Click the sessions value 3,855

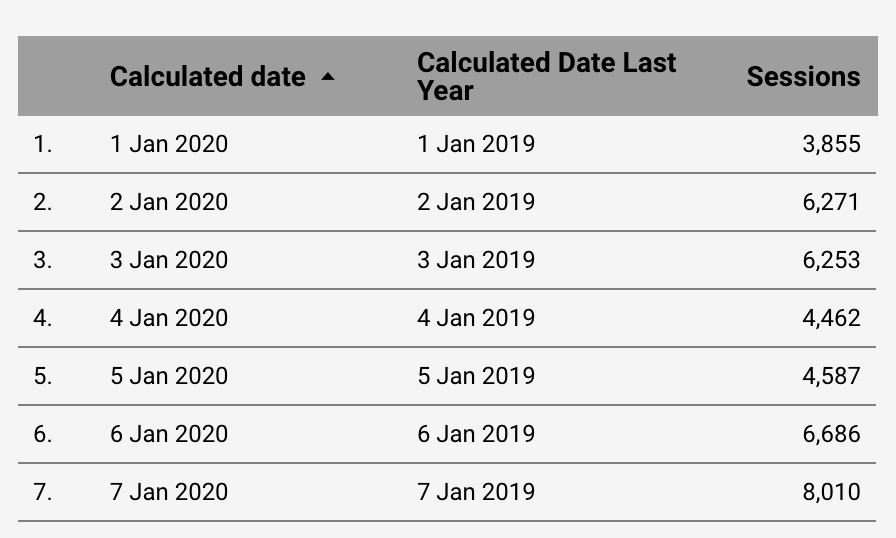point(831,144)
